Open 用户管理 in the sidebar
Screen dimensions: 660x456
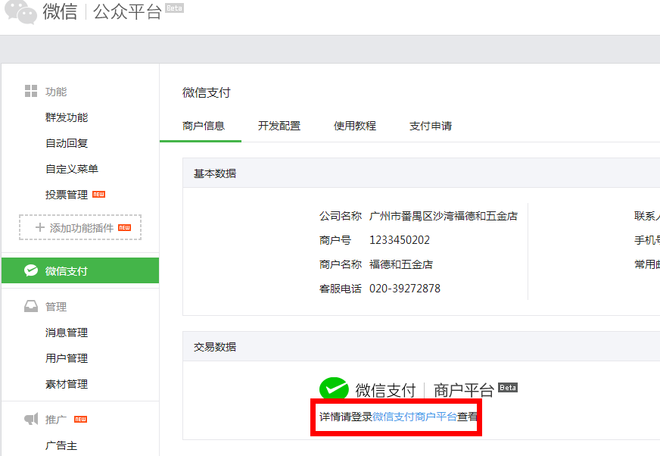67,358
